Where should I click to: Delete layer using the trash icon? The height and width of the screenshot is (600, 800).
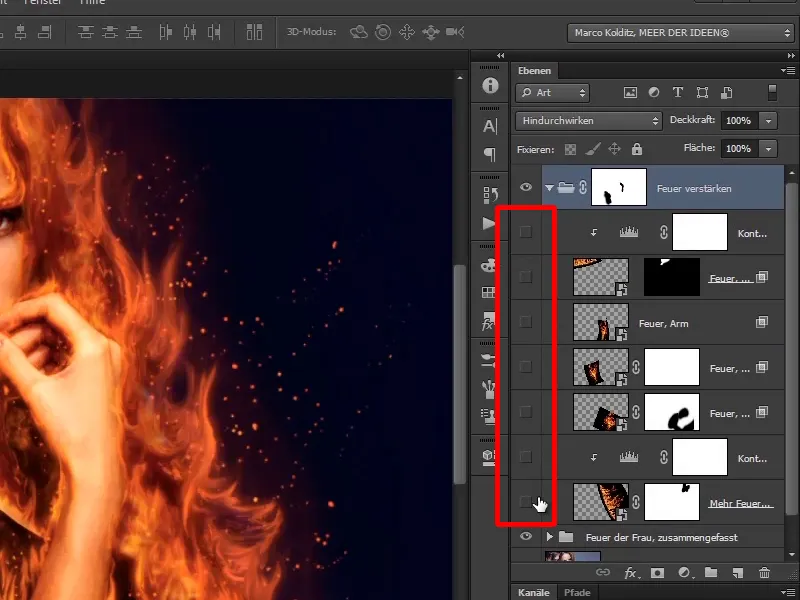pyautogui.click(x=765, y=573)
